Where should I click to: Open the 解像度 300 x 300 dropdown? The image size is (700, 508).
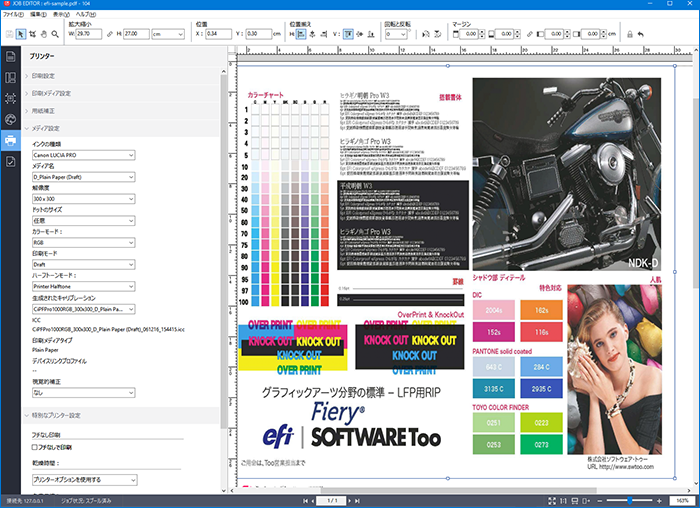click(83, 199)
